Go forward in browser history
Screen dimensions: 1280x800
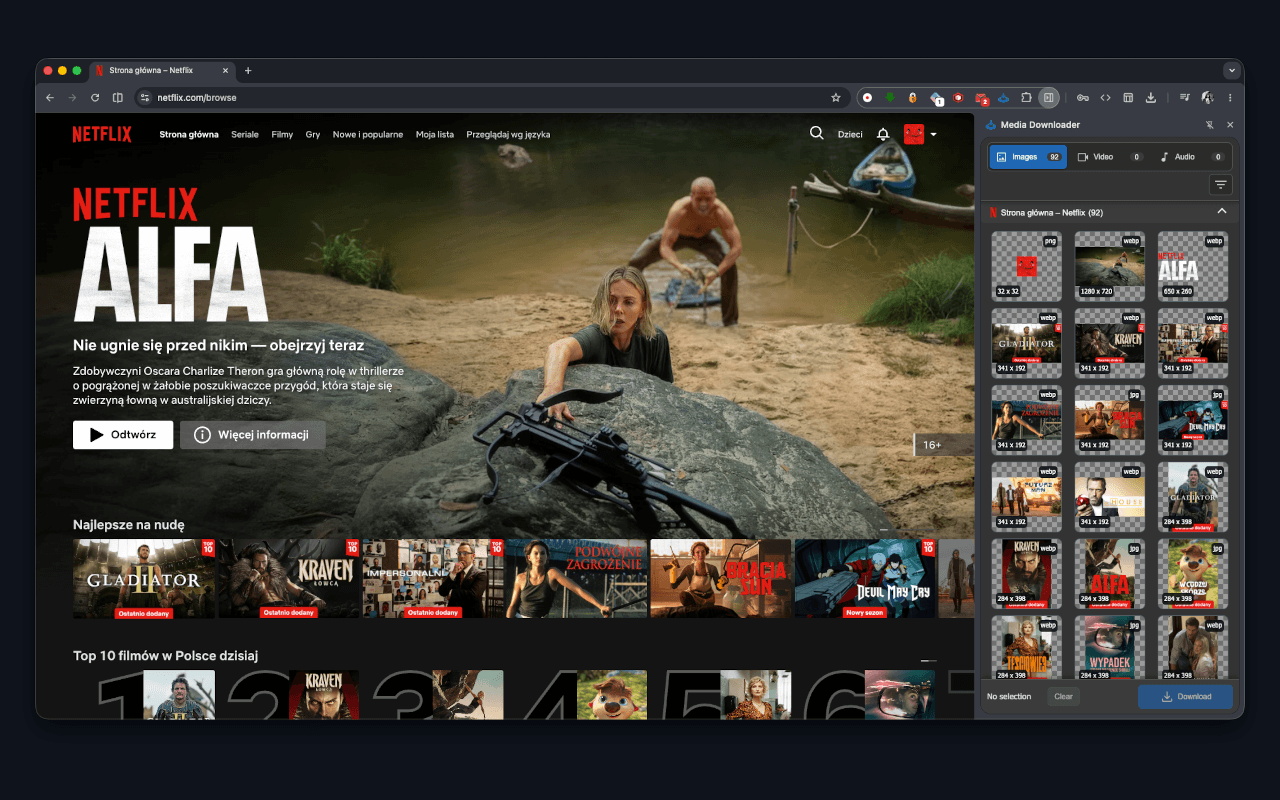[72, 97]
